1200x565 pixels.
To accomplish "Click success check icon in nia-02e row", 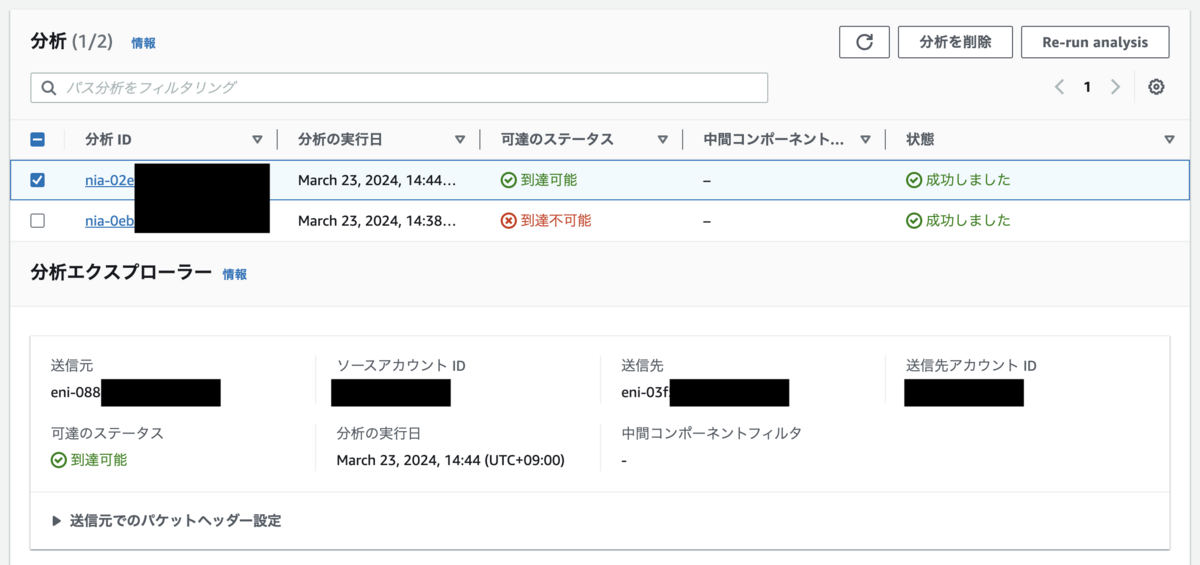I will coord(914,180).
